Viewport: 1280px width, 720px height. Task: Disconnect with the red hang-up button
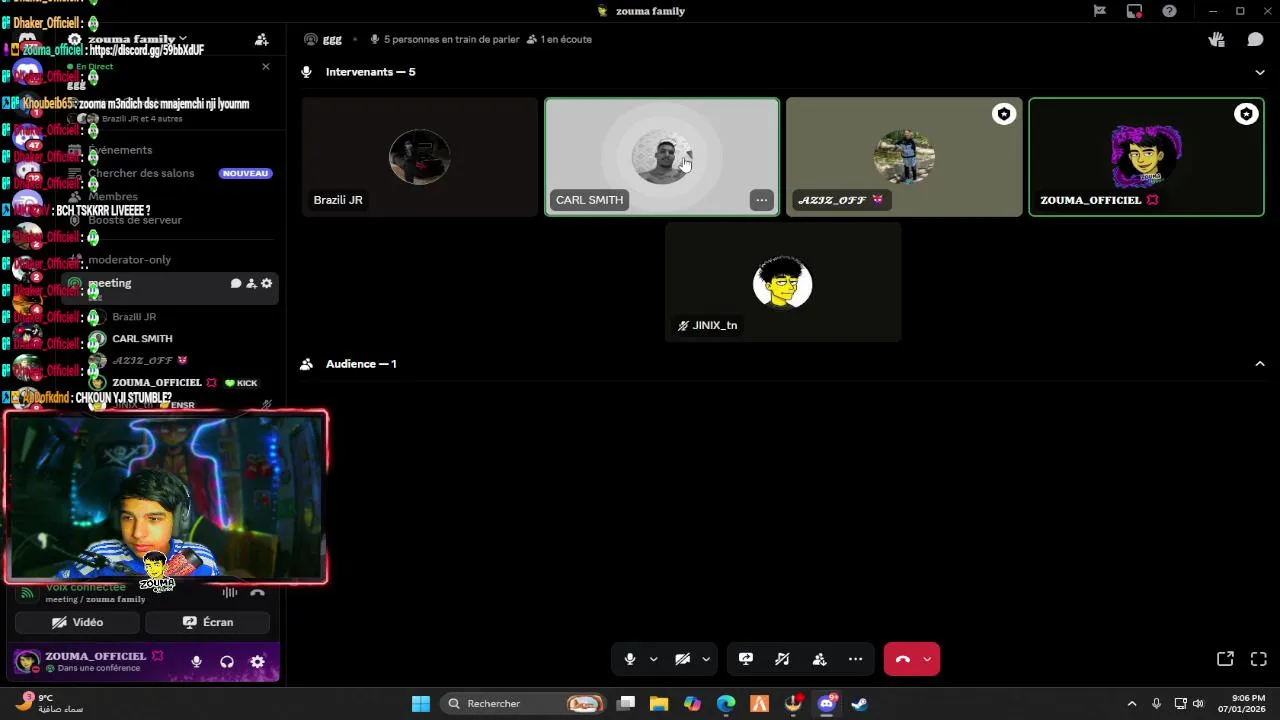[902, 659]
